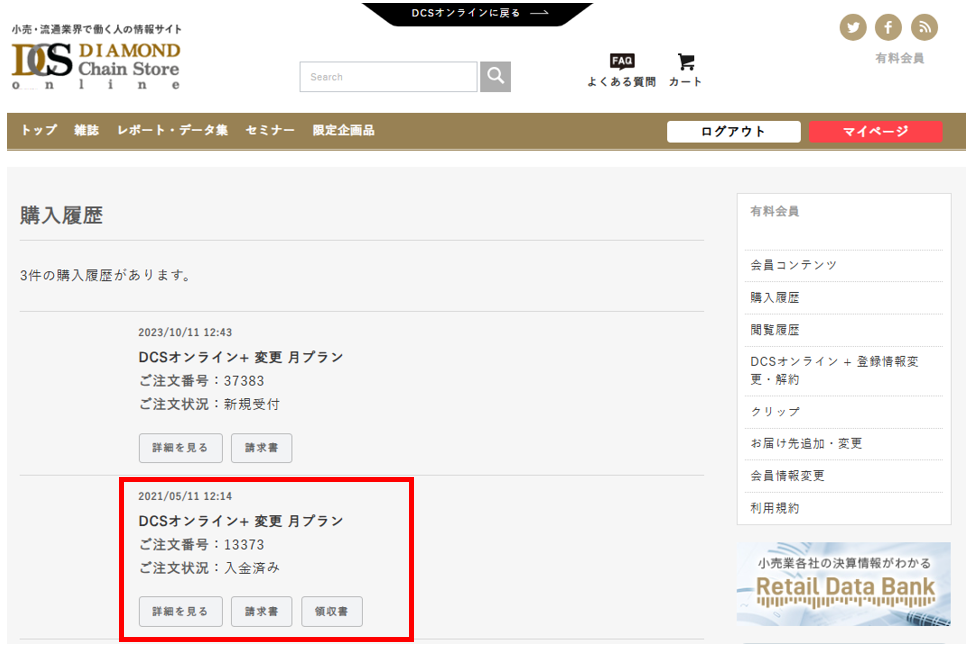Open the RSS feed icon
The width and height of the screenshot is (967, 649).
click(924, 28)
